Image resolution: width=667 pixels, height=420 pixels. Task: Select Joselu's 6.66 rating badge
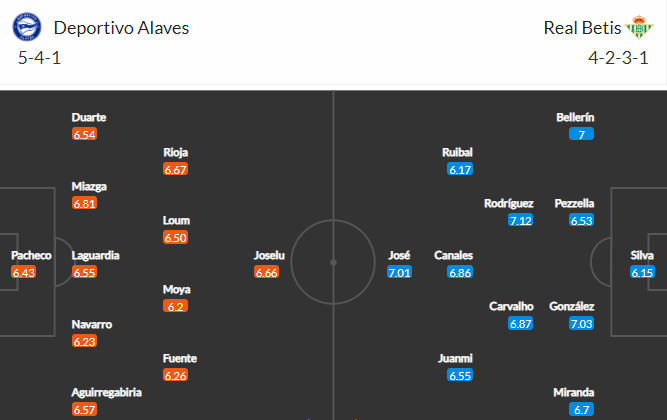coord(267,272)
